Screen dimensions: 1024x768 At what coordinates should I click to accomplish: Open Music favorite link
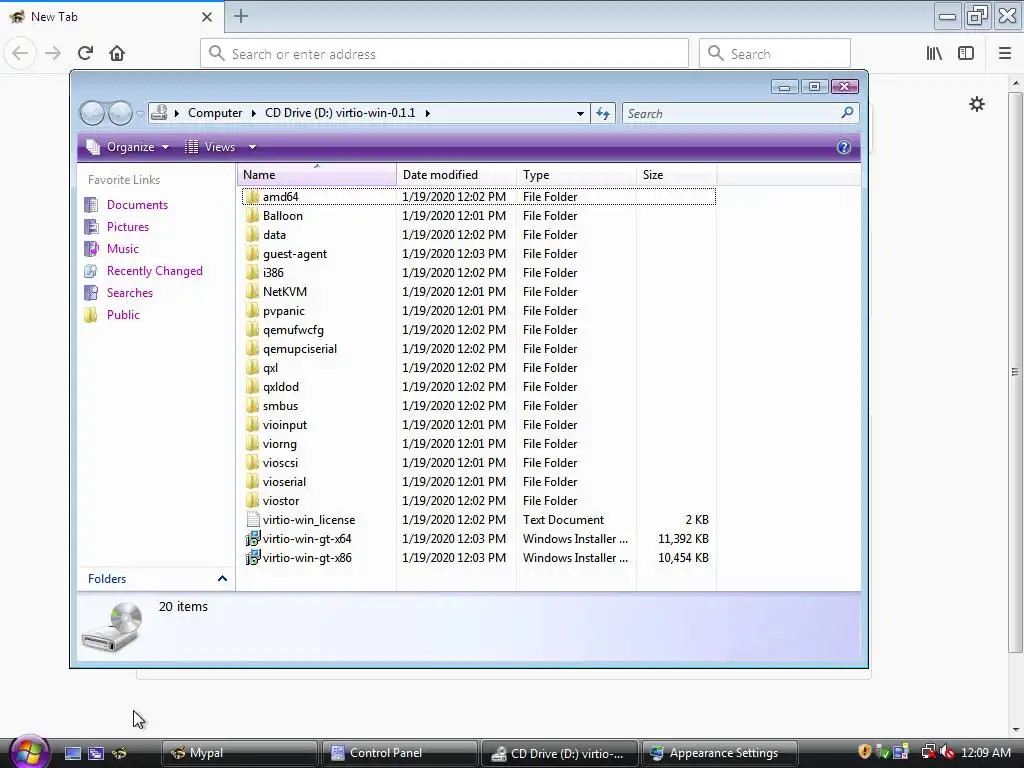[x=123, y=249]
